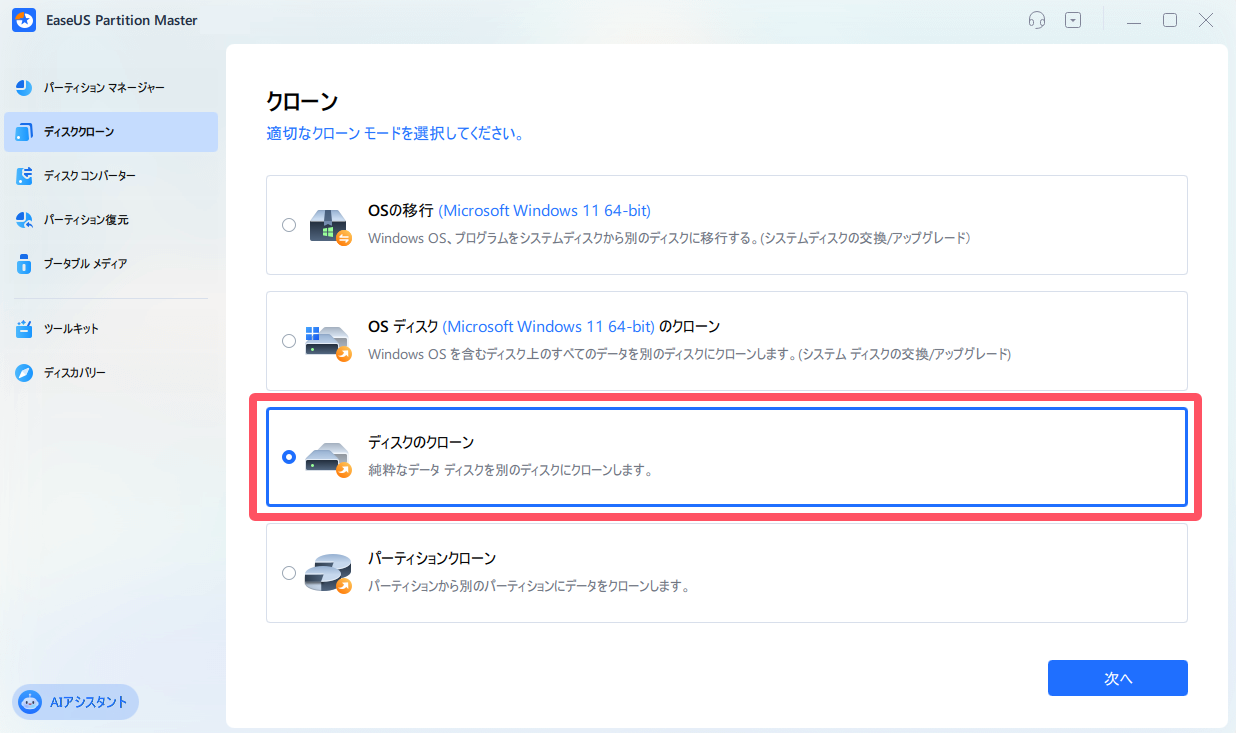The height and width of the screenshot is (733, 1236).
Task: Click the OS ディスクのクローン disk icon
Action: pyautogui.click(x=328, y=340)
